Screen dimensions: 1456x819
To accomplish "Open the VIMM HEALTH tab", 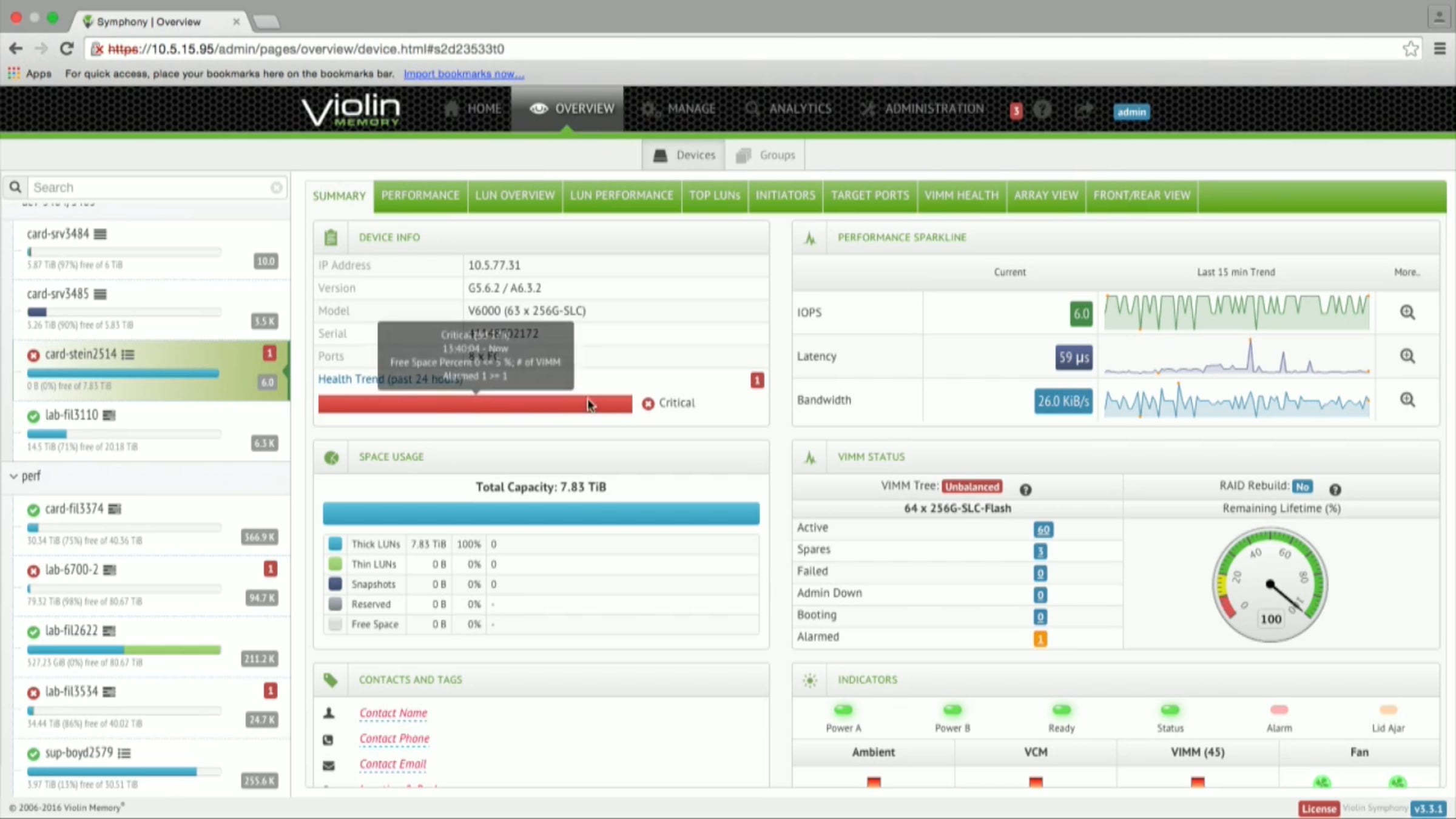I will [962, 195].
